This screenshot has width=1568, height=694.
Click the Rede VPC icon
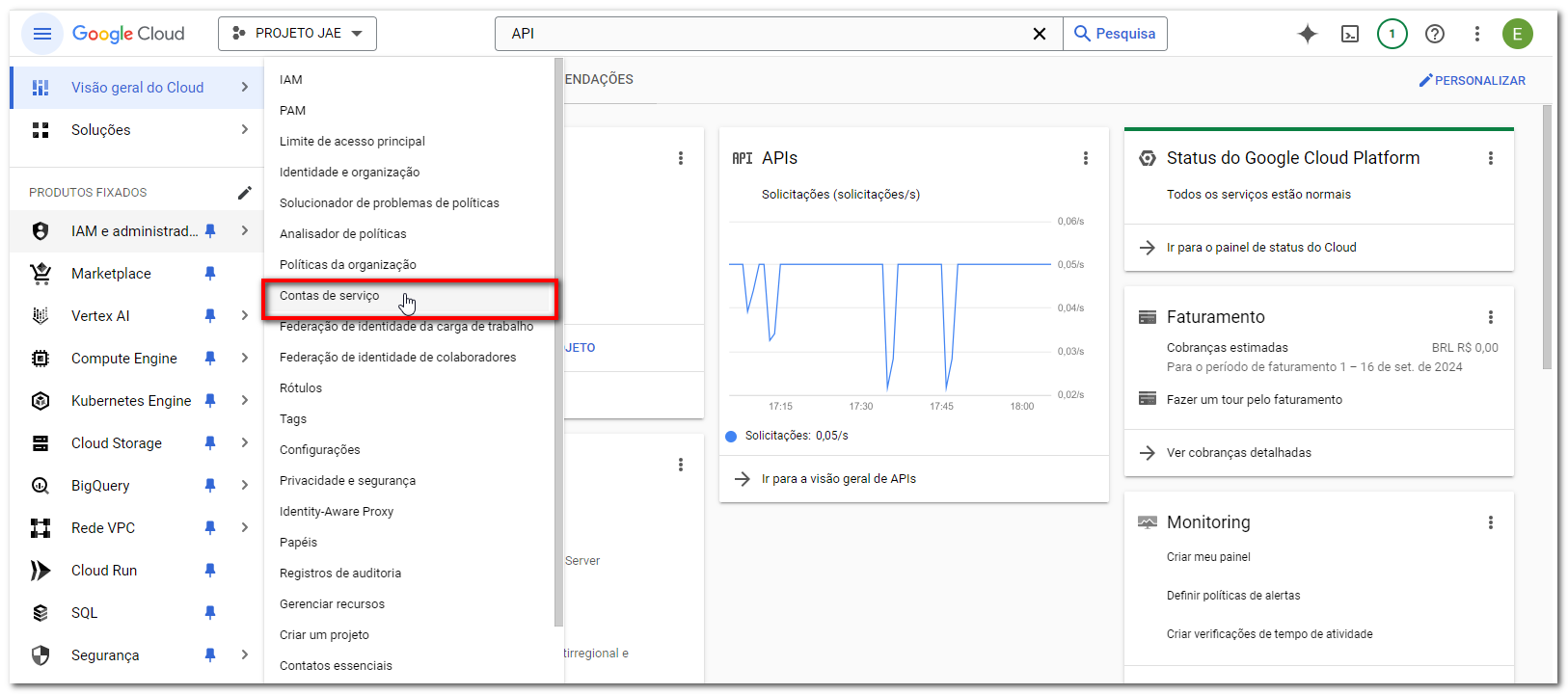41,528
